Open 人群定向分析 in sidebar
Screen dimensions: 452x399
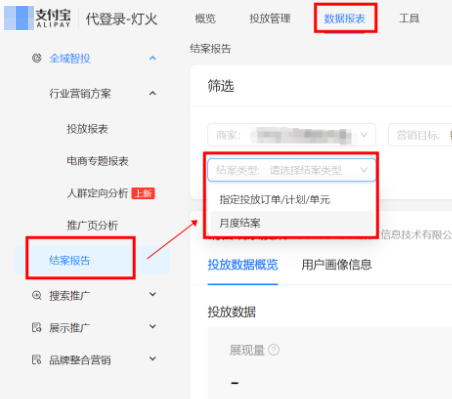point(98,193)
